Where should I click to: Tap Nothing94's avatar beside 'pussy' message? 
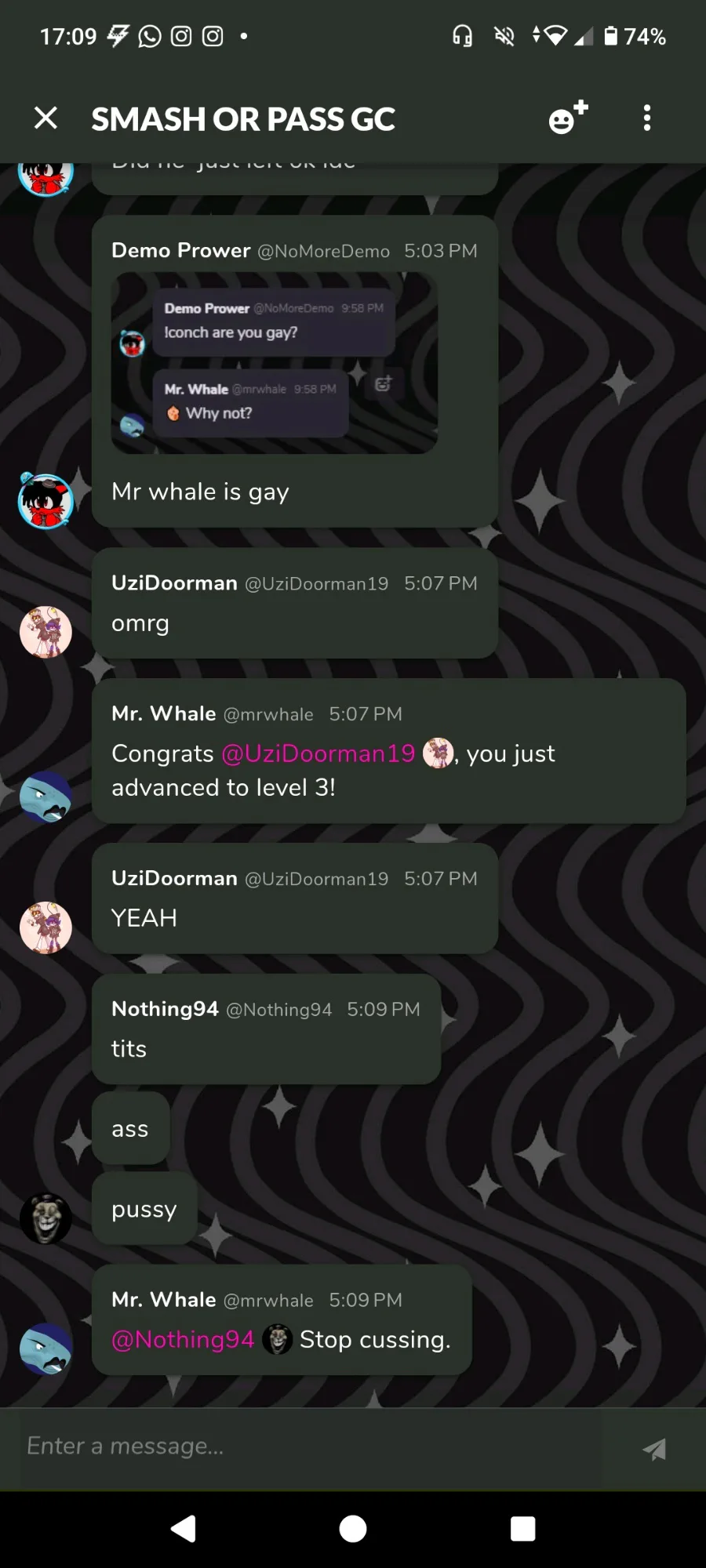click(45, 1218)
